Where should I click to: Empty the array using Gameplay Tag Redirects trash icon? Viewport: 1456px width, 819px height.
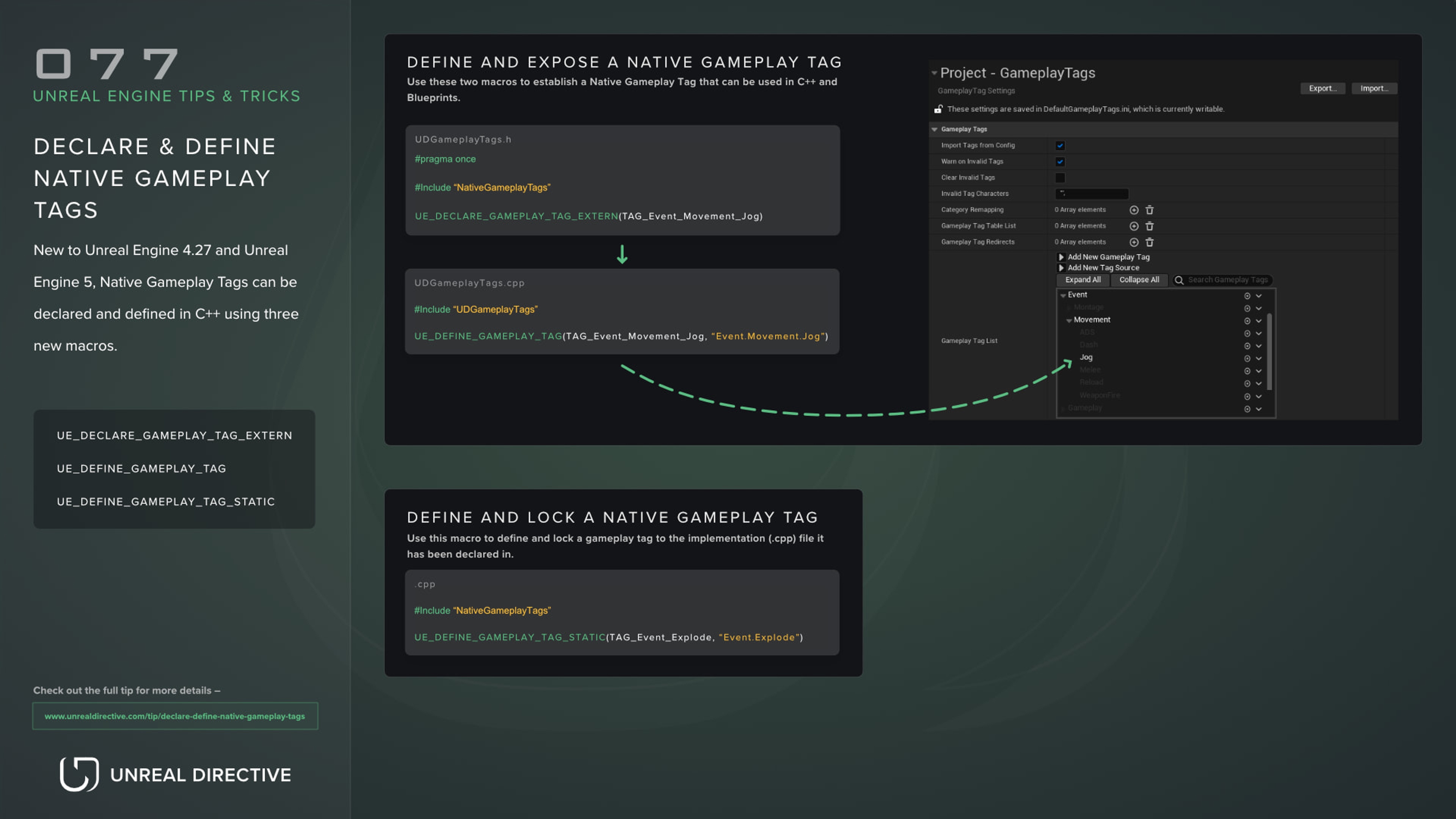click(1150, 242)
